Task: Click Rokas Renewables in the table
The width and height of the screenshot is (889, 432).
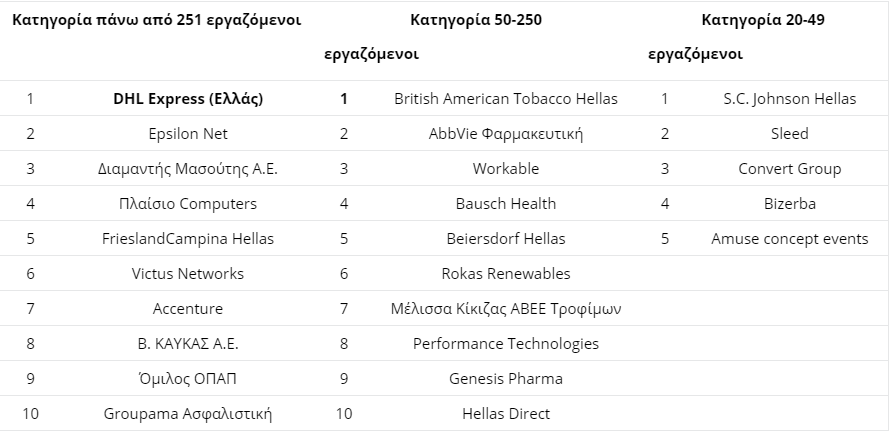Action: (x=506, y=274)
